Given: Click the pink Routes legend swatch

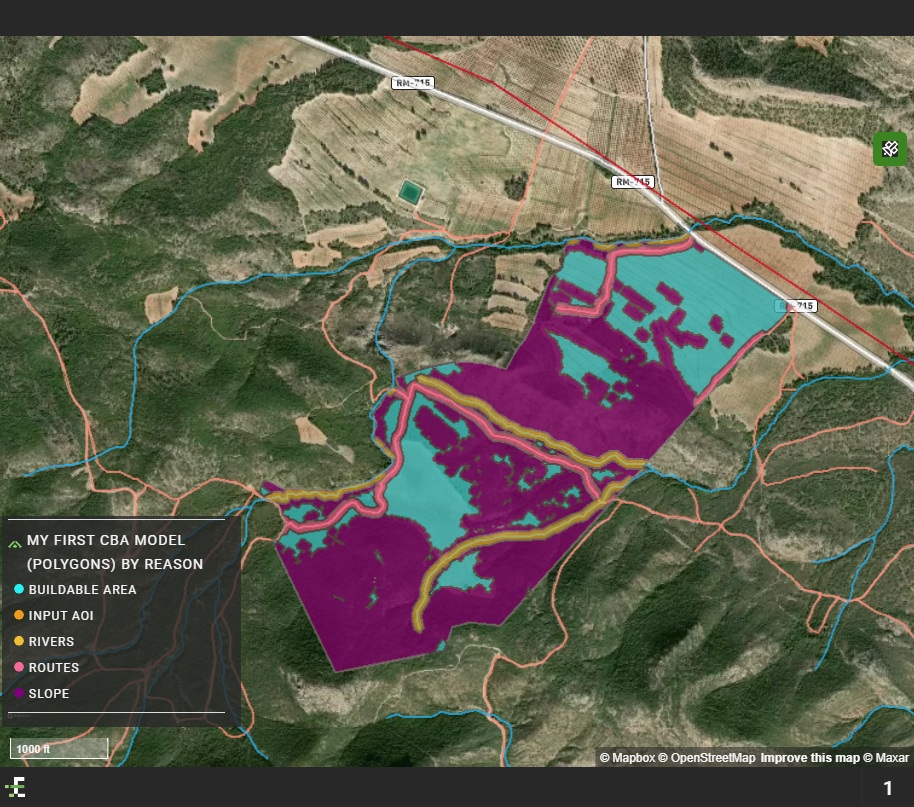Looking at the screenshot, I should 19,667.
